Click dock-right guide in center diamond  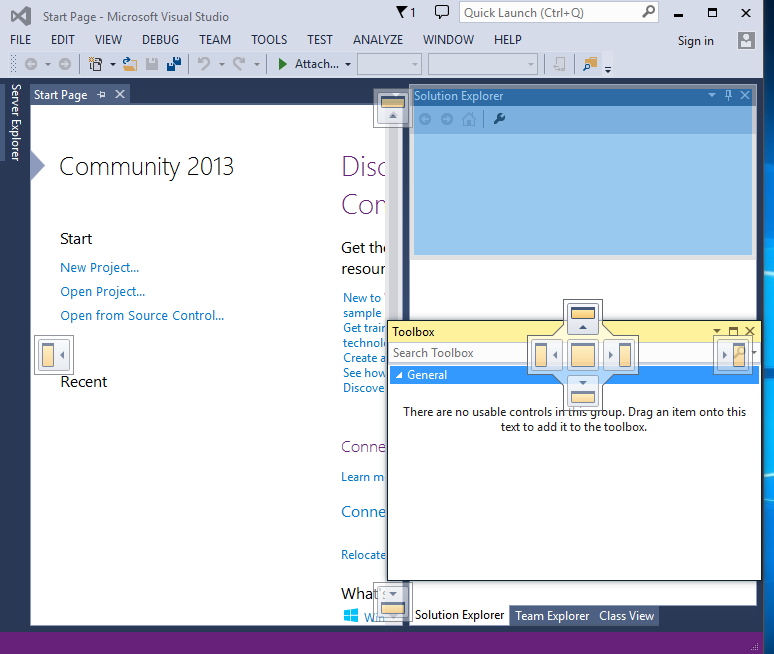coord(619,355)
